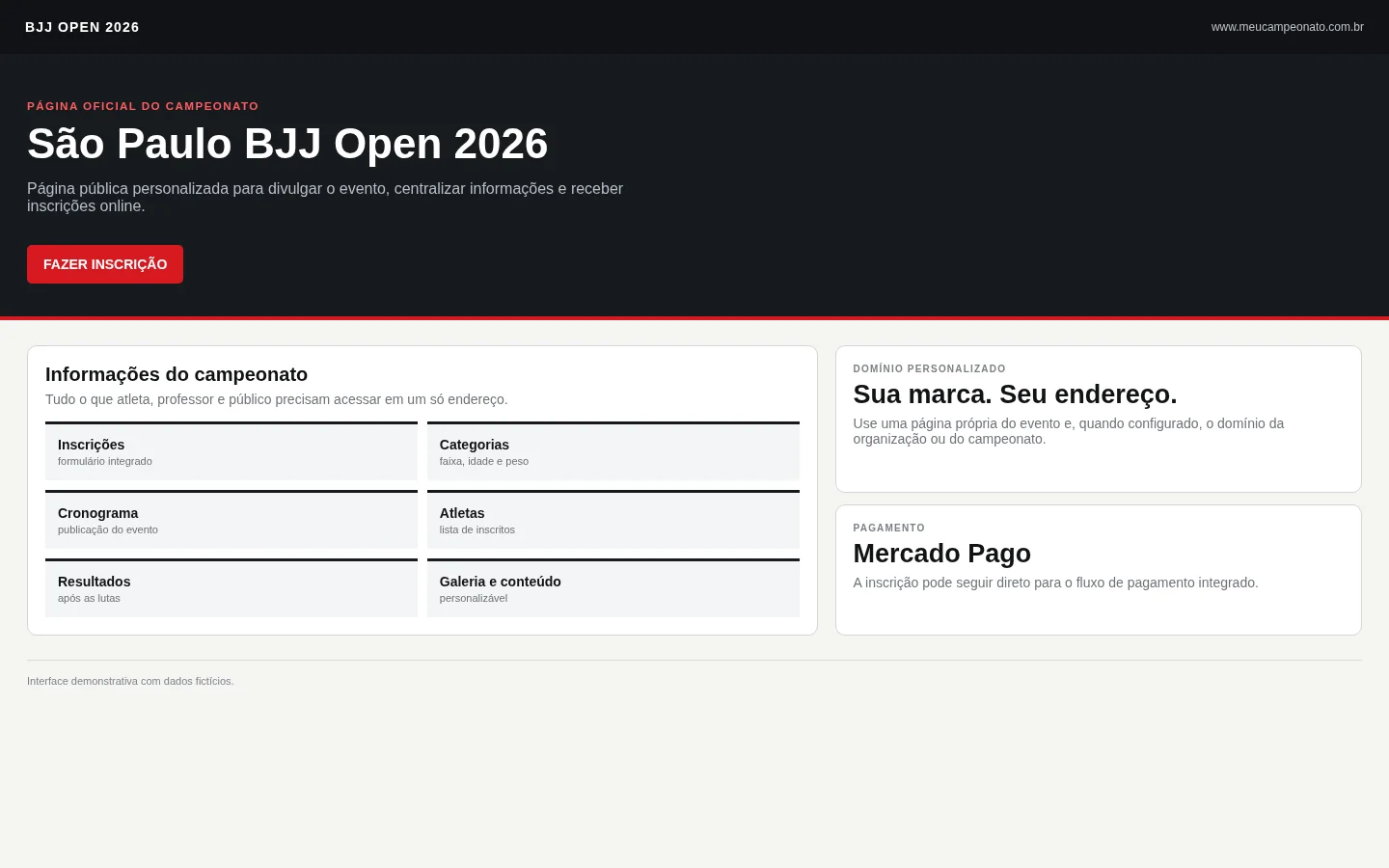Click the 'faixa, idade e peso' subtitle
Image resolution: width=1389 pixels, height=868 pixels.
pyautogui.click(x=484, y=461)
